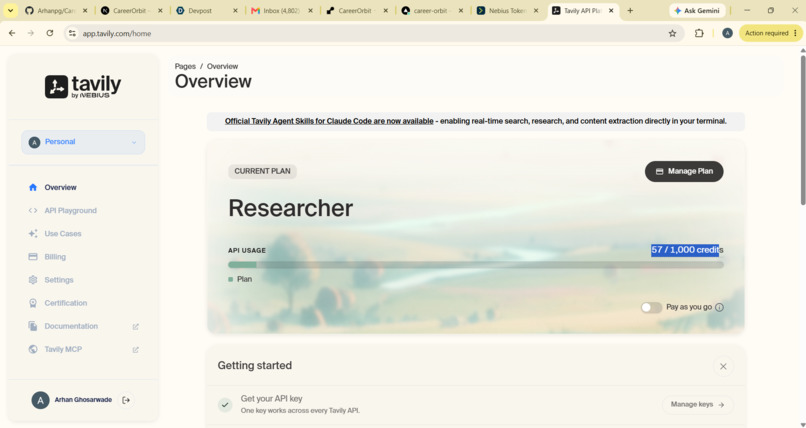Click the Documentation pages icon
The width and height of the screenshot is (806, 428).
(33, 326)
